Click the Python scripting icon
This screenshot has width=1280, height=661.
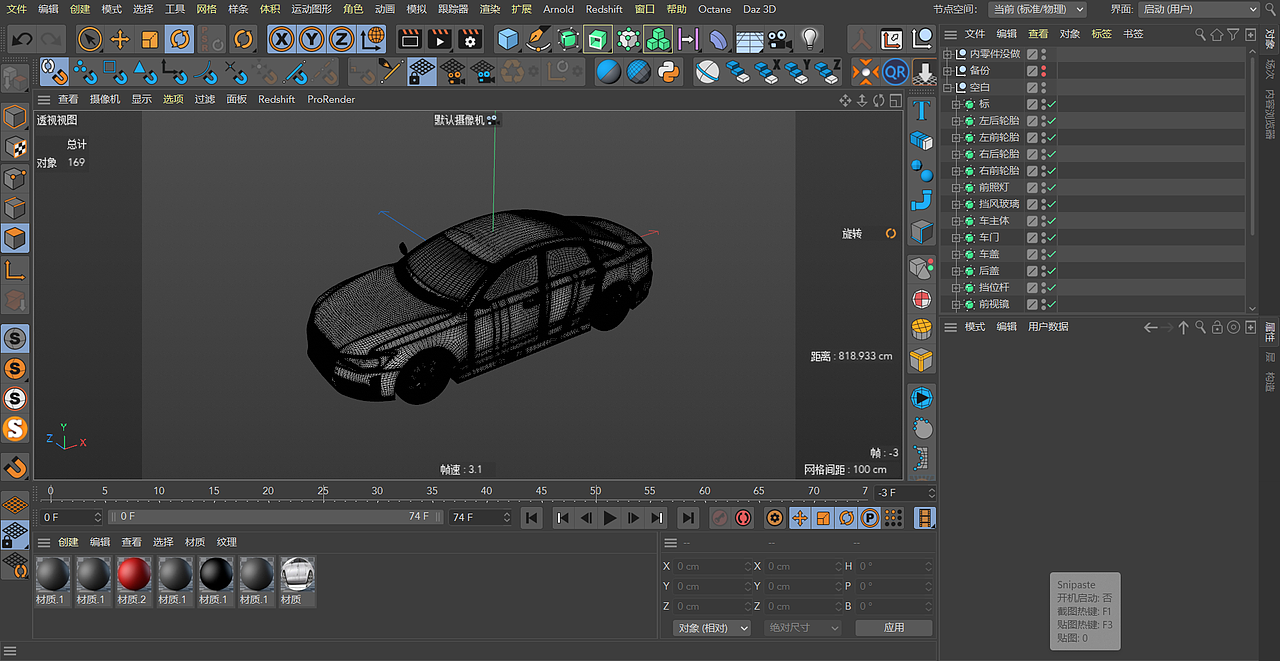[x=668, y=71]
